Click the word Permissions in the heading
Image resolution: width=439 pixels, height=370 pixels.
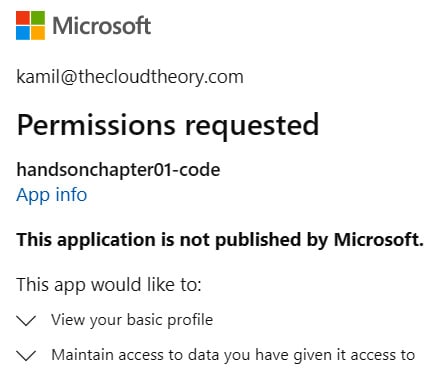(x=96, y=125)
